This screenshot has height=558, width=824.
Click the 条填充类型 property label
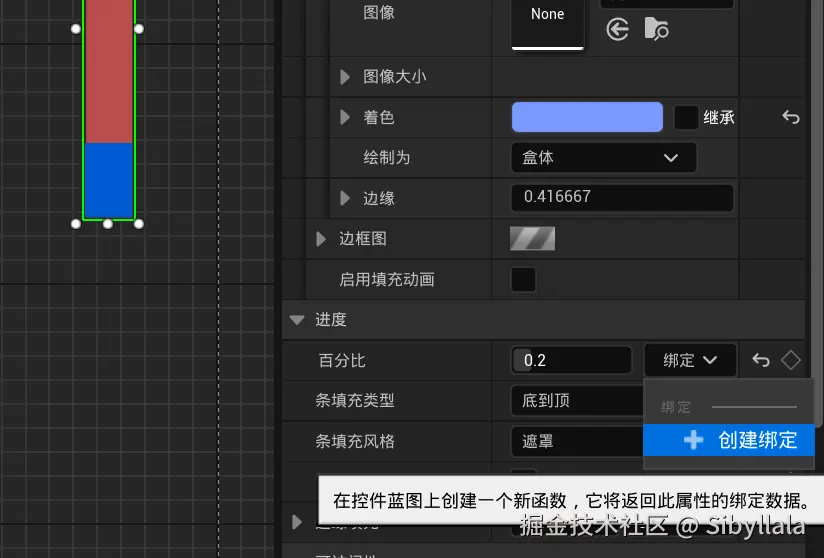point(355,400)
